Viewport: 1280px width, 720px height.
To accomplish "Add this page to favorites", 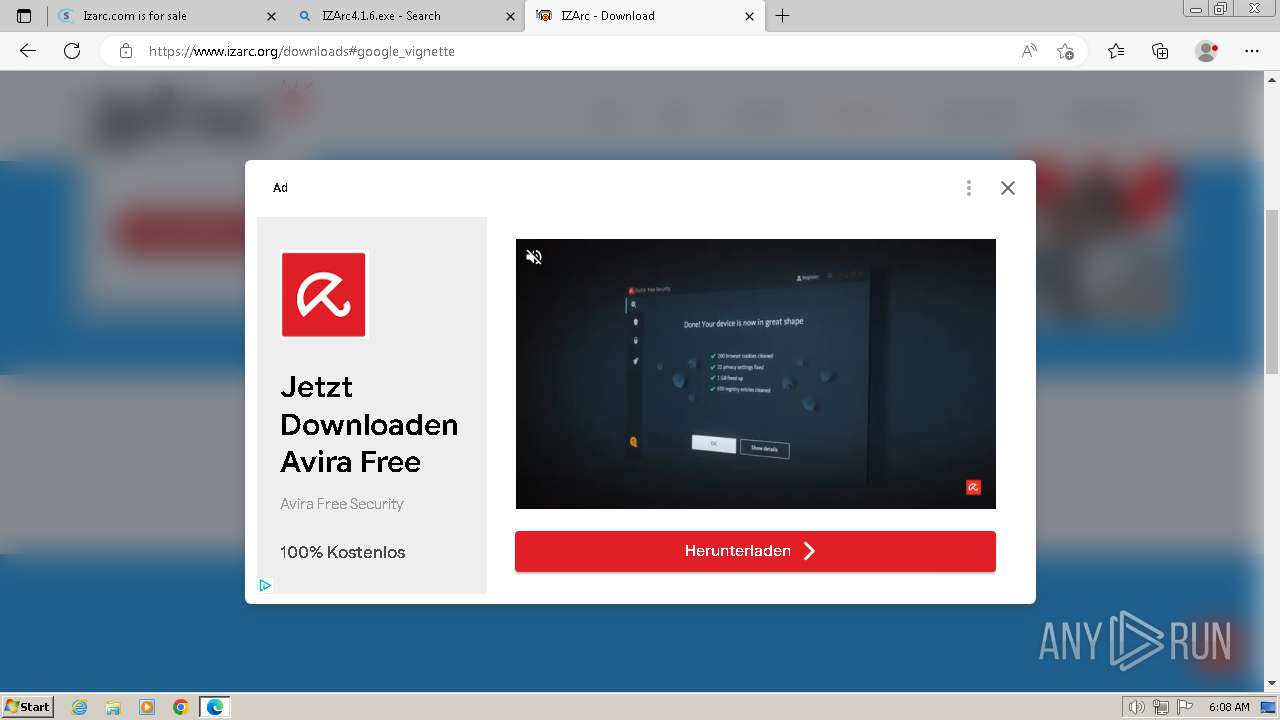I will pyautogui.click(x=1066, y=51).
